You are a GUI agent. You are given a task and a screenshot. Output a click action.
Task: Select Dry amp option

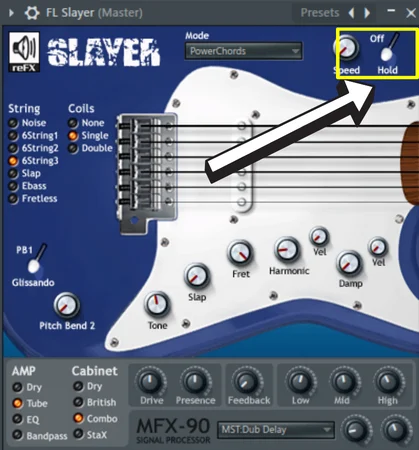tap(27, 387)
